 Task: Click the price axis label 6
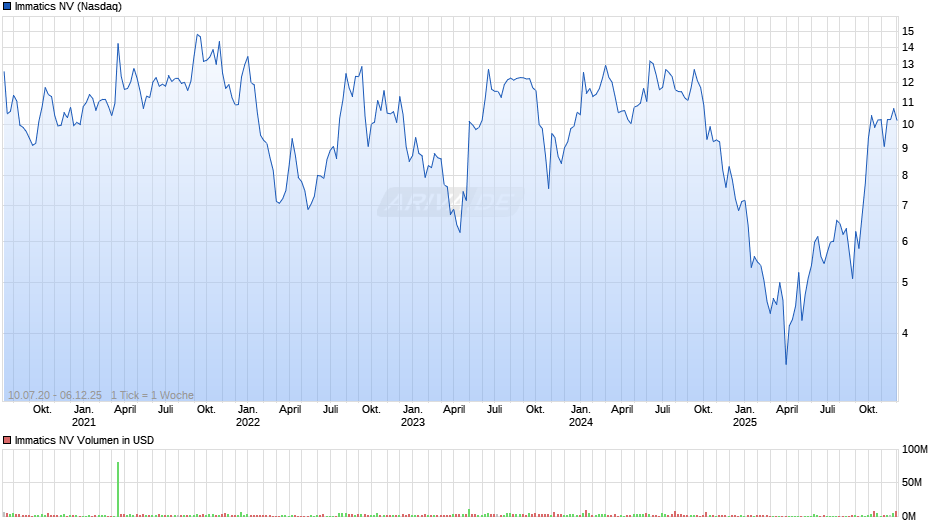[x=905, y=242]
